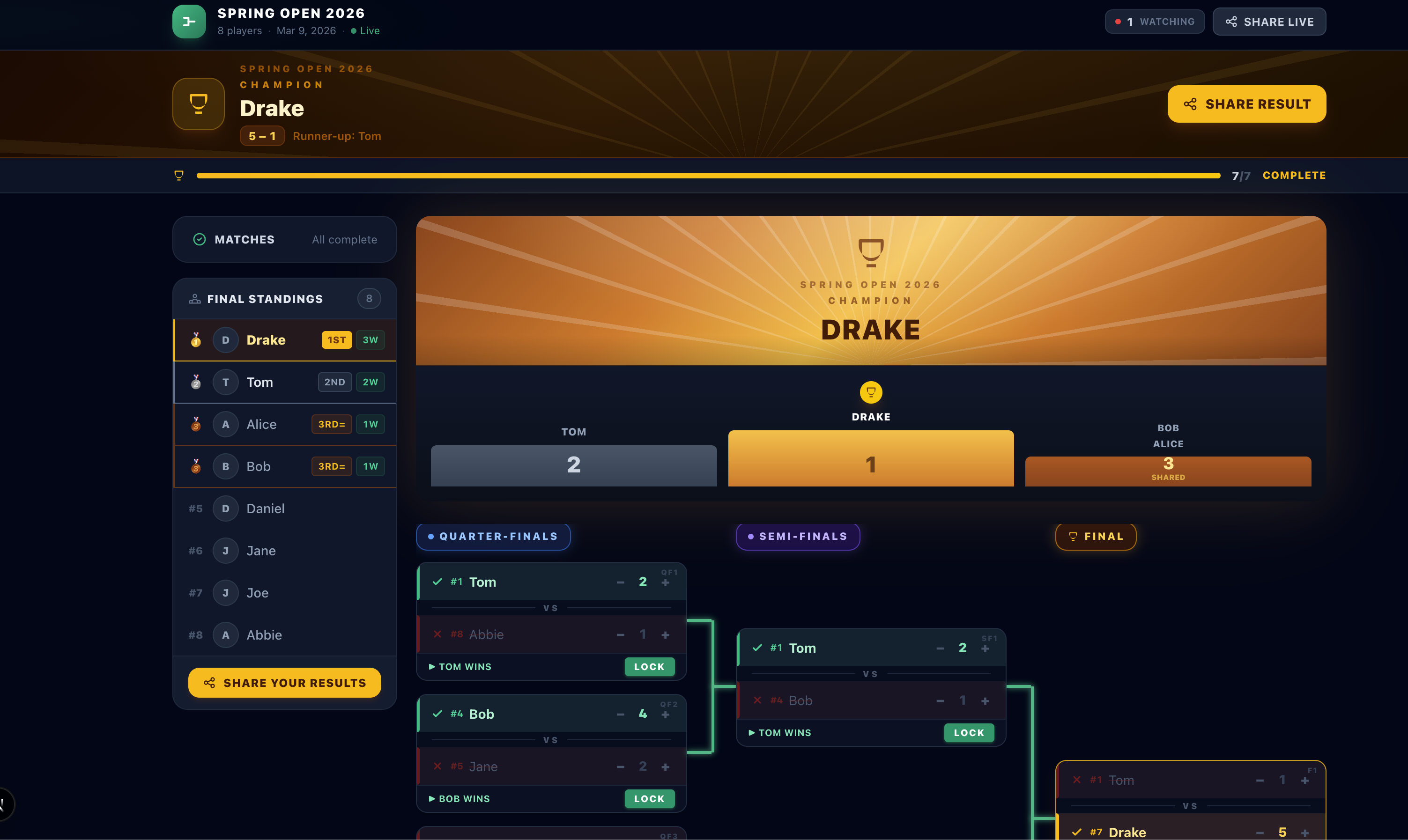This screenshot has height=840, width=1408.
Task: Click the SHARE RESULT button
Action: point(1247,103)
